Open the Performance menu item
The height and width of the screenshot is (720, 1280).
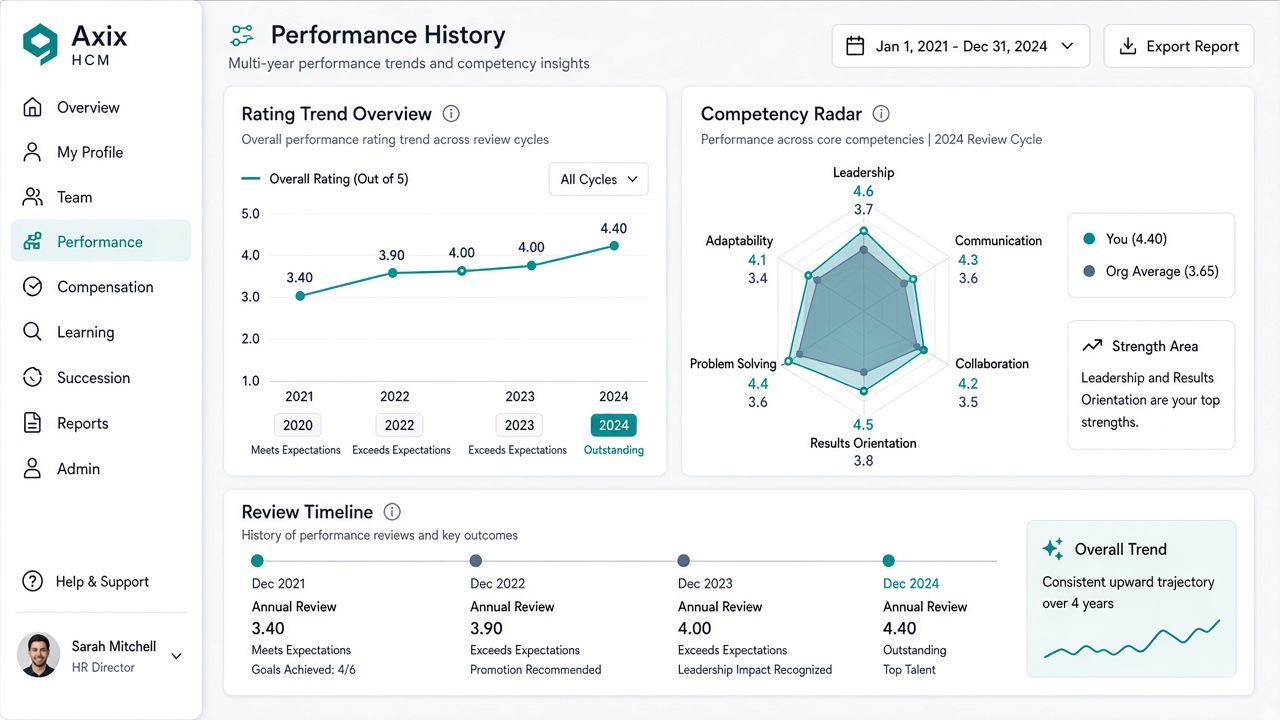[x=101, y=241]
